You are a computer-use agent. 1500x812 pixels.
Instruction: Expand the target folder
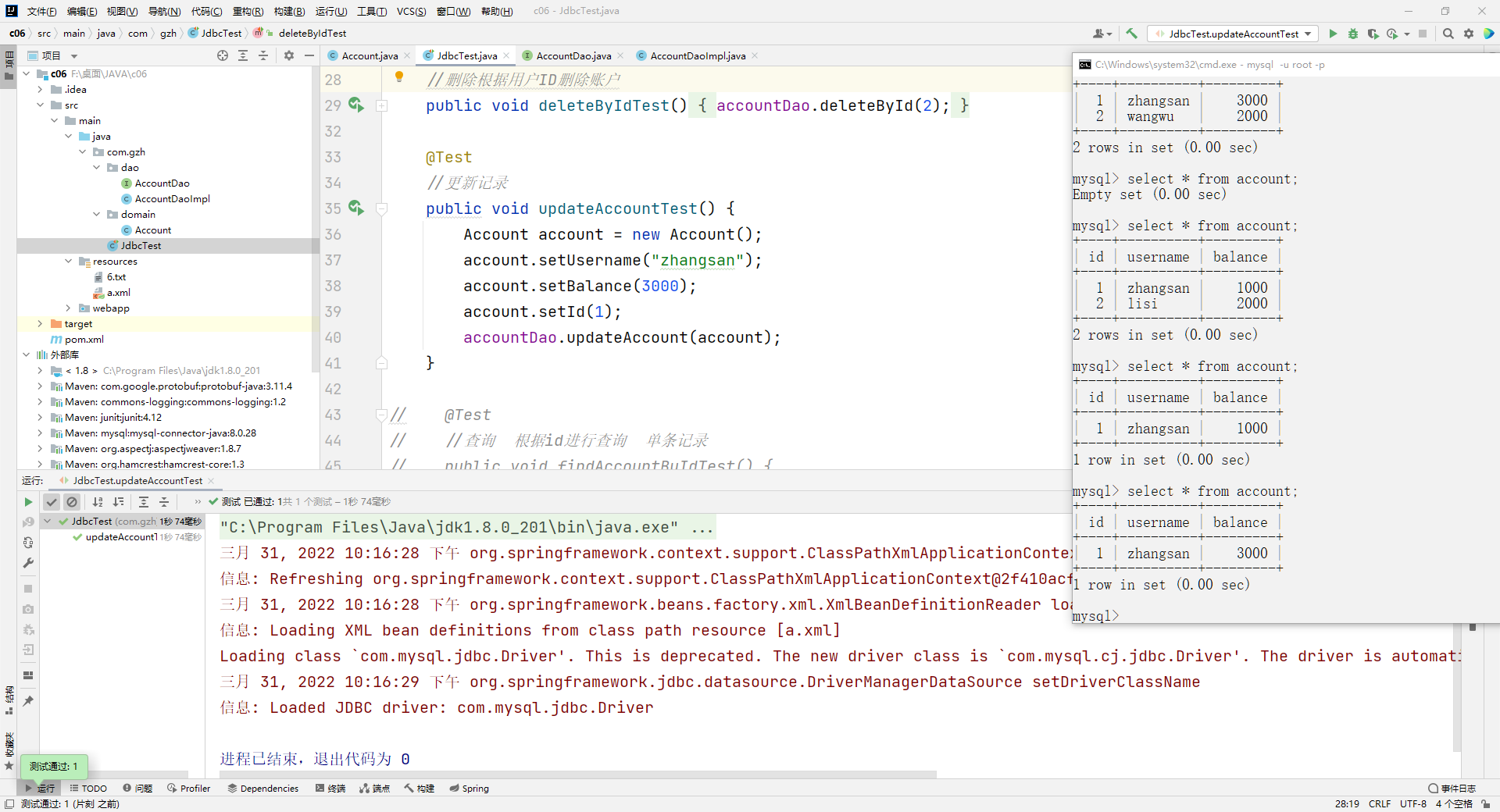pyautogui.click(x=40, y=324)
